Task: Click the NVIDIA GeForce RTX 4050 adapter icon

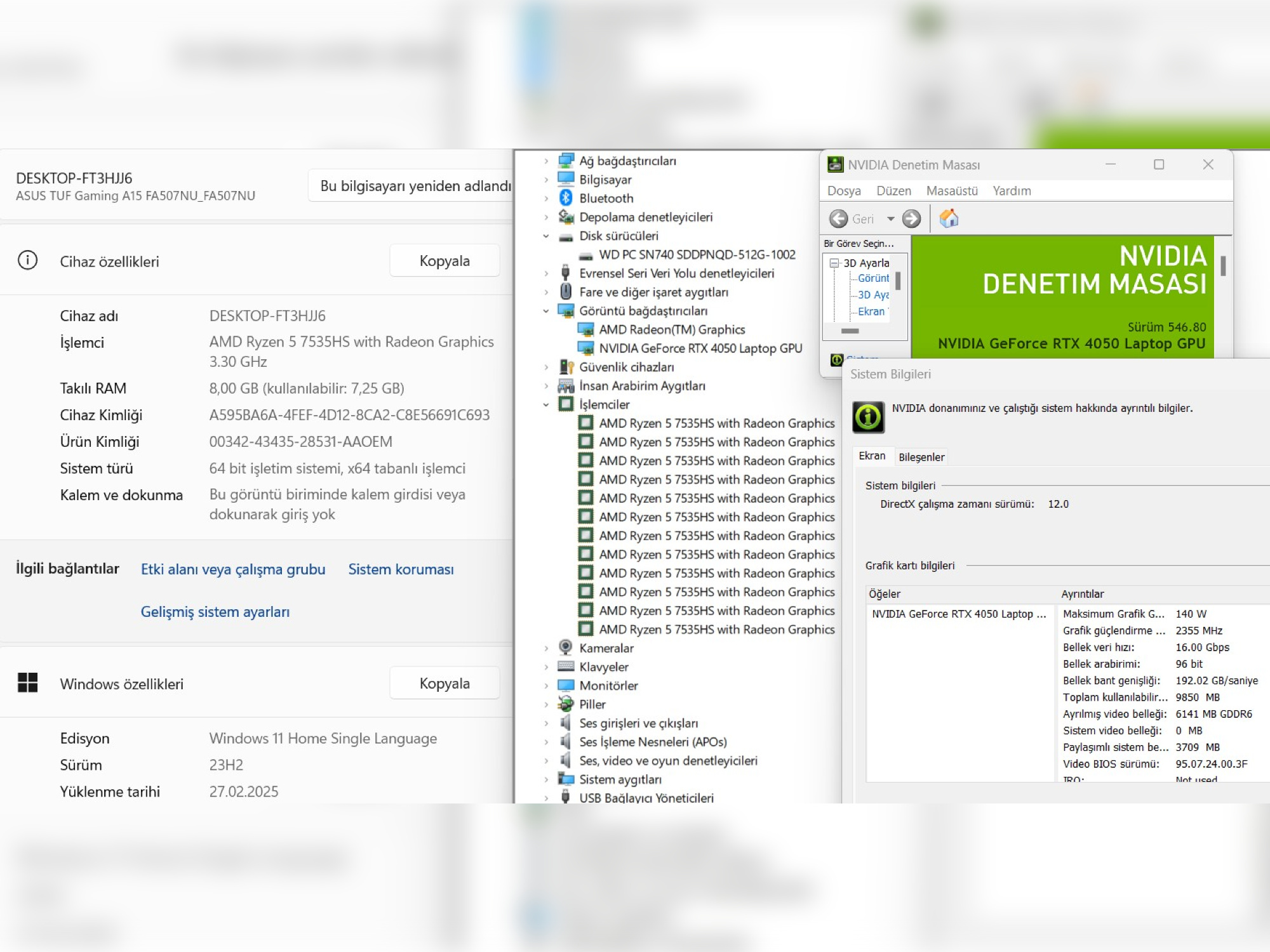Action: pyautogui.click(x=585, y=348)
